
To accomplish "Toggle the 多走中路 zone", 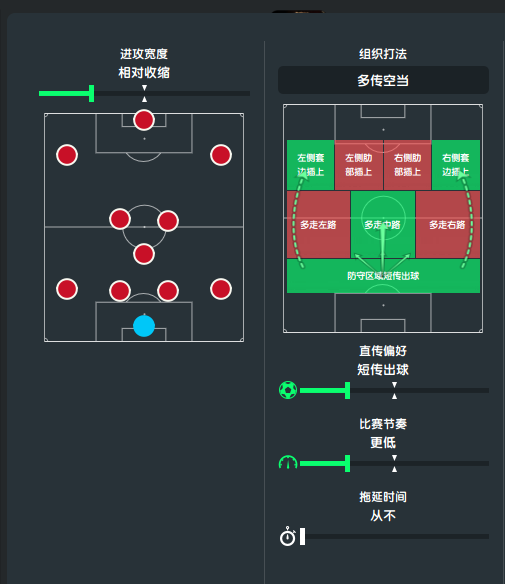I will click(x=383, y=225).
